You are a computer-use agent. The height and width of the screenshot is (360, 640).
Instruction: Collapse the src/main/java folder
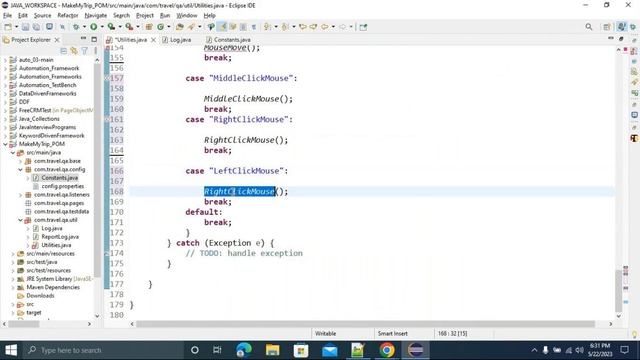pos(13,153)
